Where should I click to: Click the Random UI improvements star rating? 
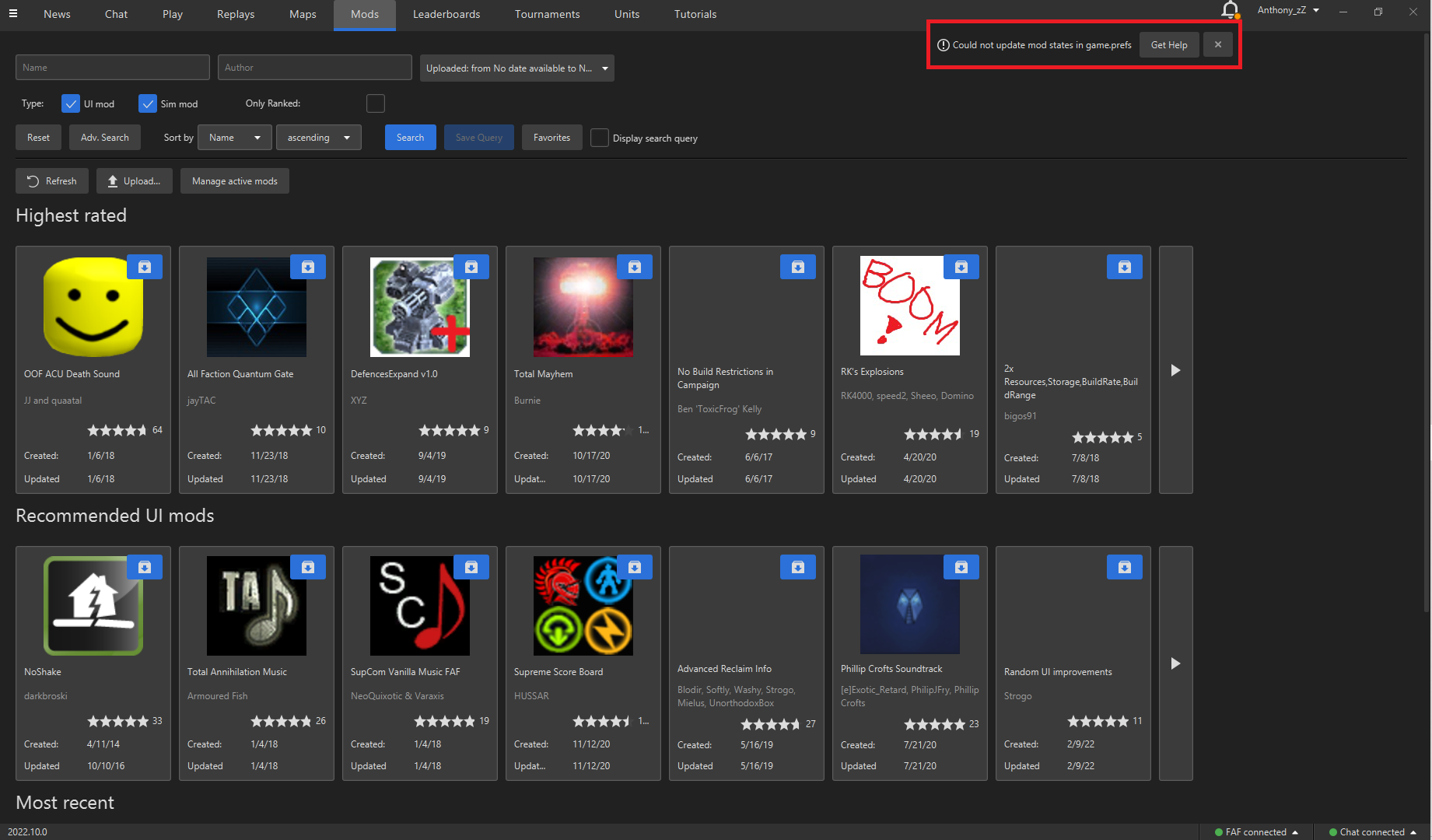(x=1098, y=721)
